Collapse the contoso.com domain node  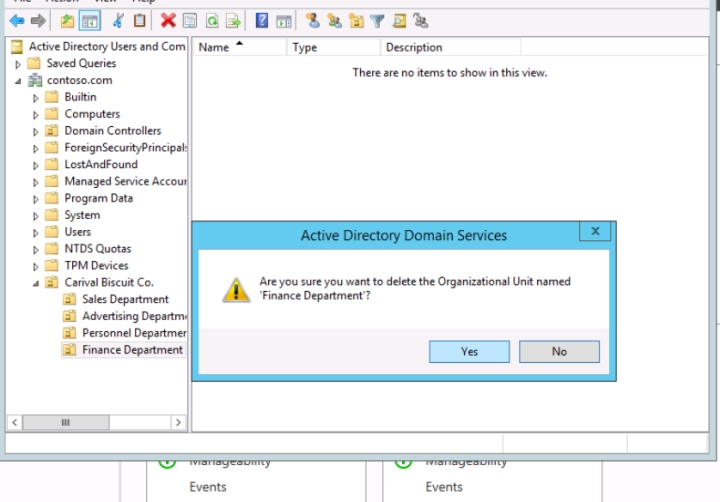click(18, 81)
